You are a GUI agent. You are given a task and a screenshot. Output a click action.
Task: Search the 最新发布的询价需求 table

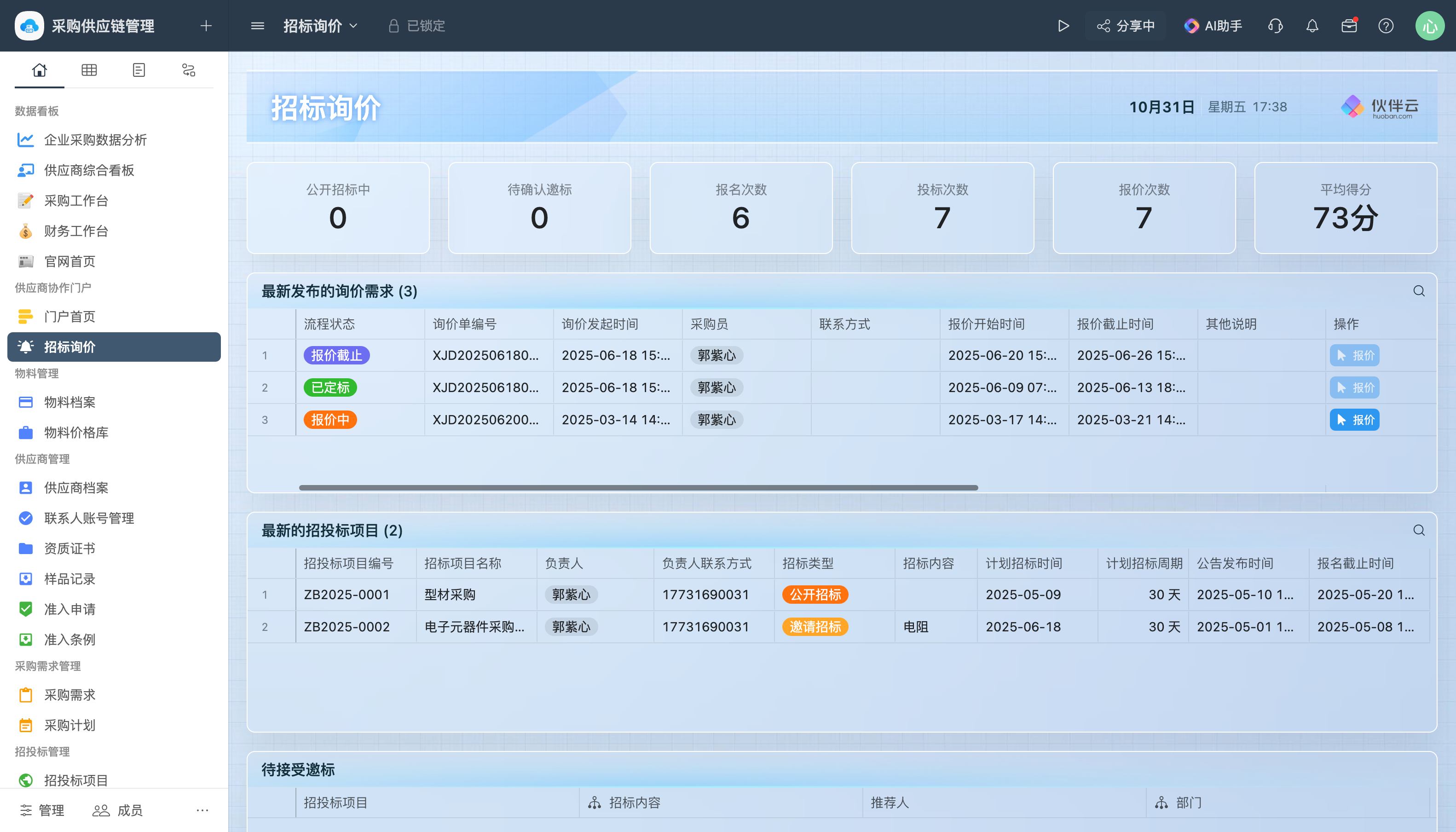pyautogui.click(x=1418, y=291)
